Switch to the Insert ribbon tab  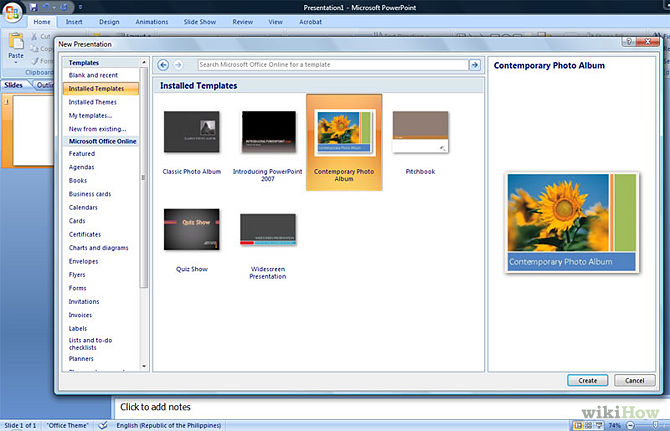point(74,21)
